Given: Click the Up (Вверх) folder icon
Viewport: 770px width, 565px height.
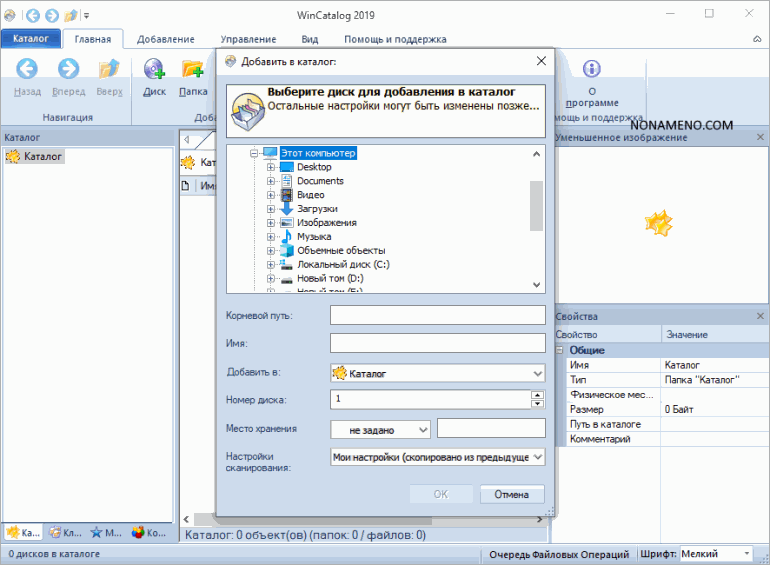Looking at the screenshot, I should pyautogui.click(x=109, y=69).
